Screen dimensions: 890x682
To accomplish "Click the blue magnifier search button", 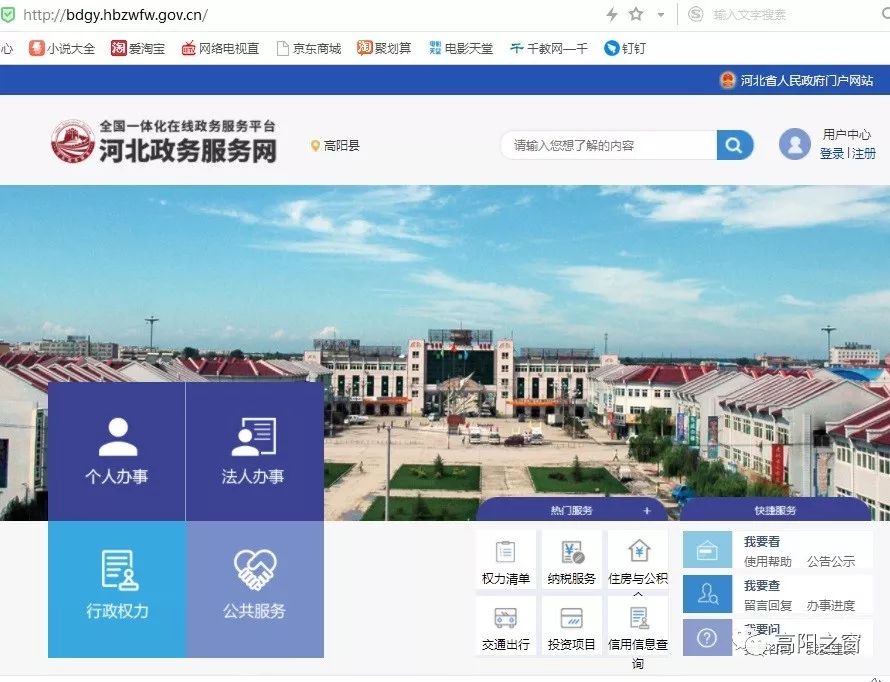I will 734,145.
